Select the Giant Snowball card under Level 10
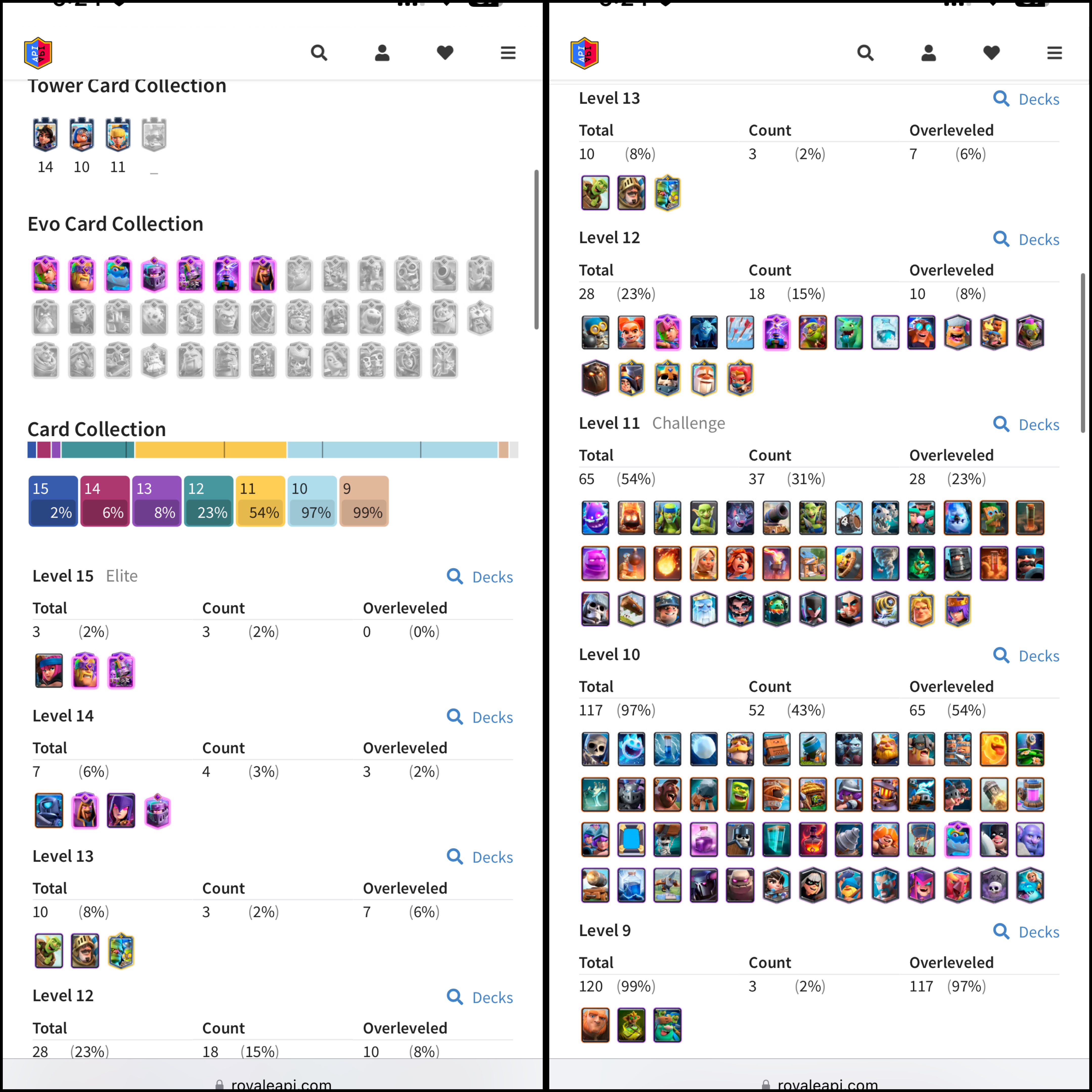 704,749
